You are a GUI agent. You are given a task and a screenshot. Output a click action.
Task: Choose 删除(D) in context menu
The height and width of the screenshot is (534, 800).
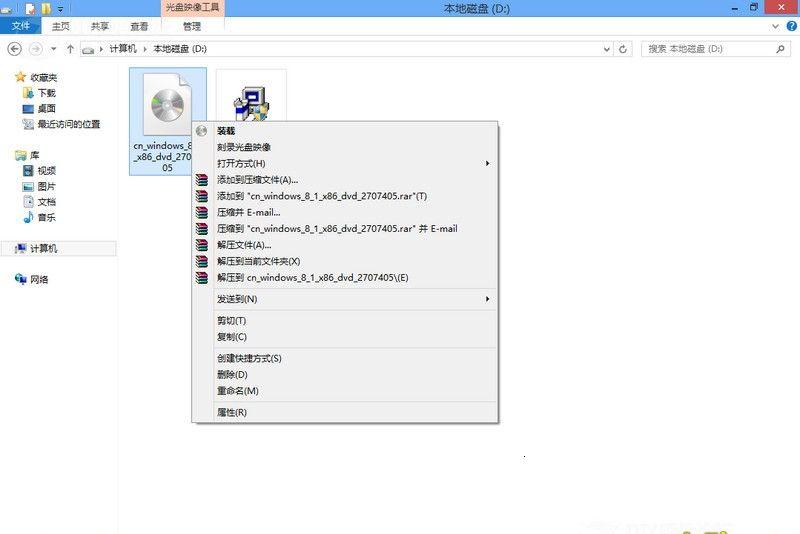232,375
